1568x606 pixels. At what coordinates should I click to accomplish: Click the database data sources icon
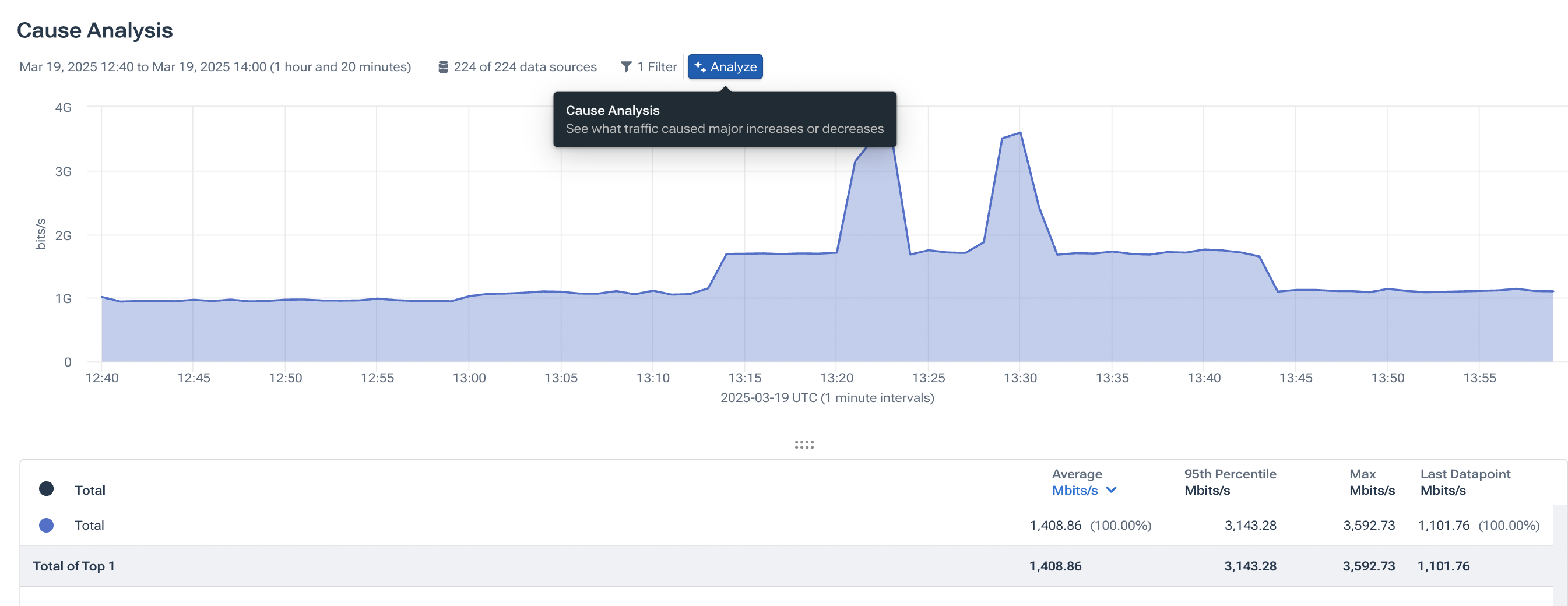443,67
